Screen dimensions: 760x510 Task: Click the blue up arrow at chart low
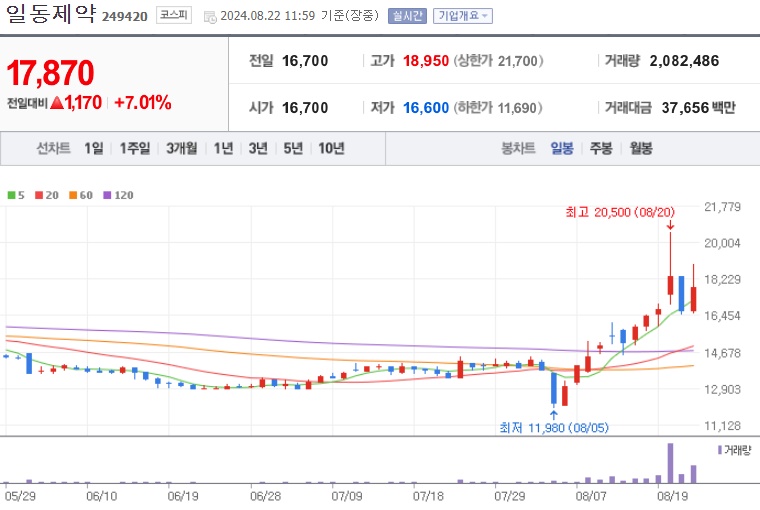coord(554,415)
